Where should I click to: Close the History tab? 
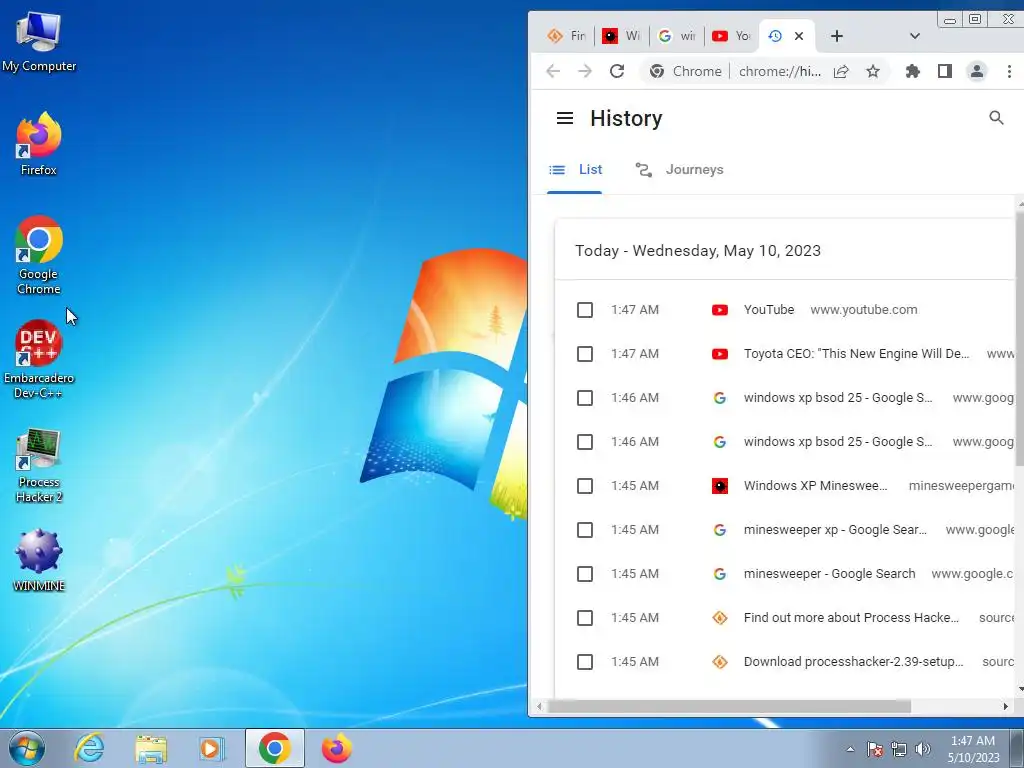(799, 36)
